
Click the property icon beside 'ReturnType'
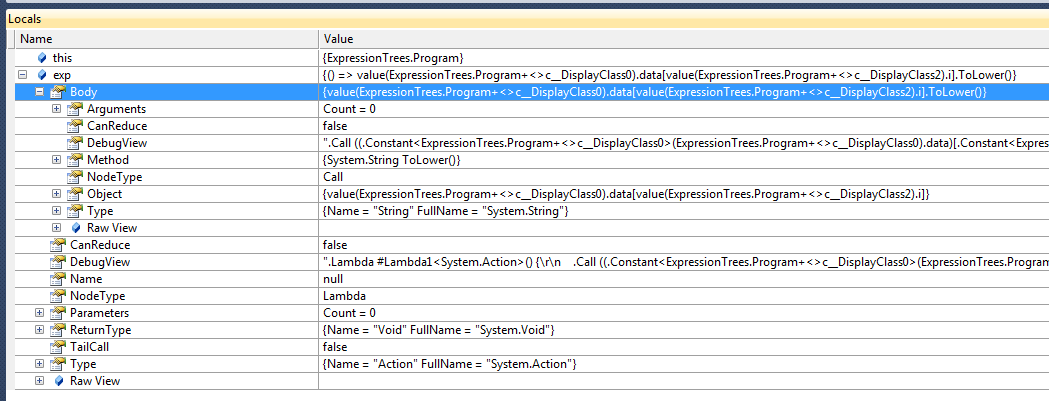59,329
